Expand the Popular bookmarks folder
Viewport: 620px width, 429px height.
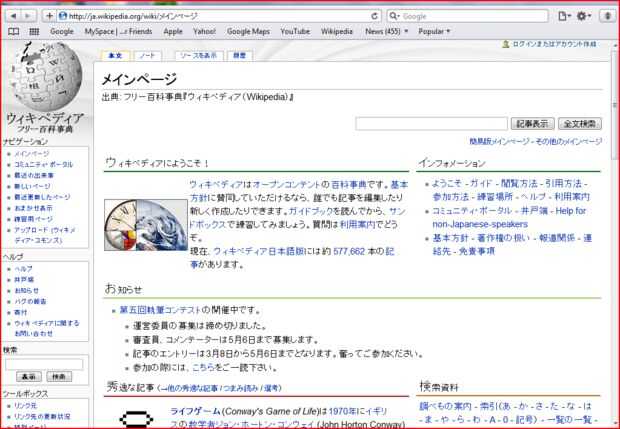[434, 31]
